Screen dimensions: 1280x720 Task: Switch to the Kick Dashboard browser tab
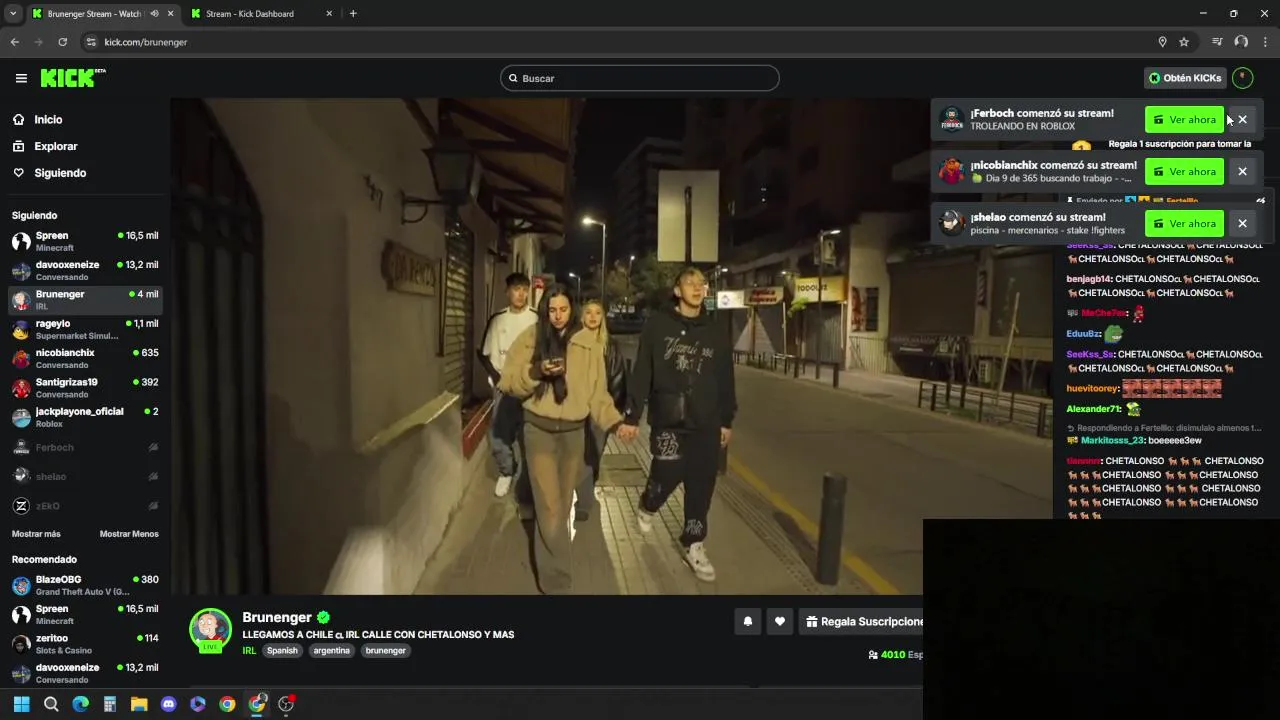[x=261, y=14]
